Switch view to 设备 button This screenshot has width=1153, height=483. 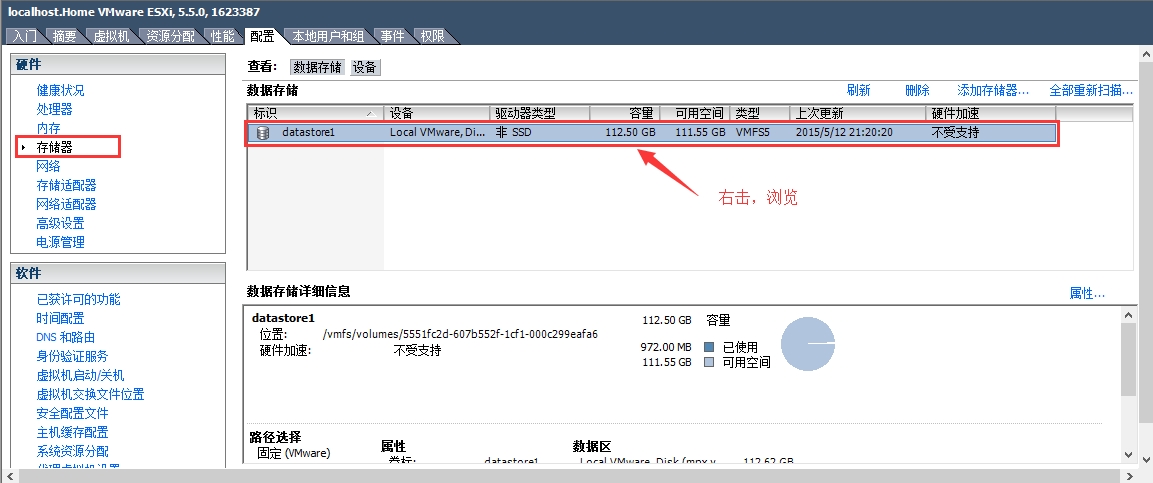(x=365, y=68)
